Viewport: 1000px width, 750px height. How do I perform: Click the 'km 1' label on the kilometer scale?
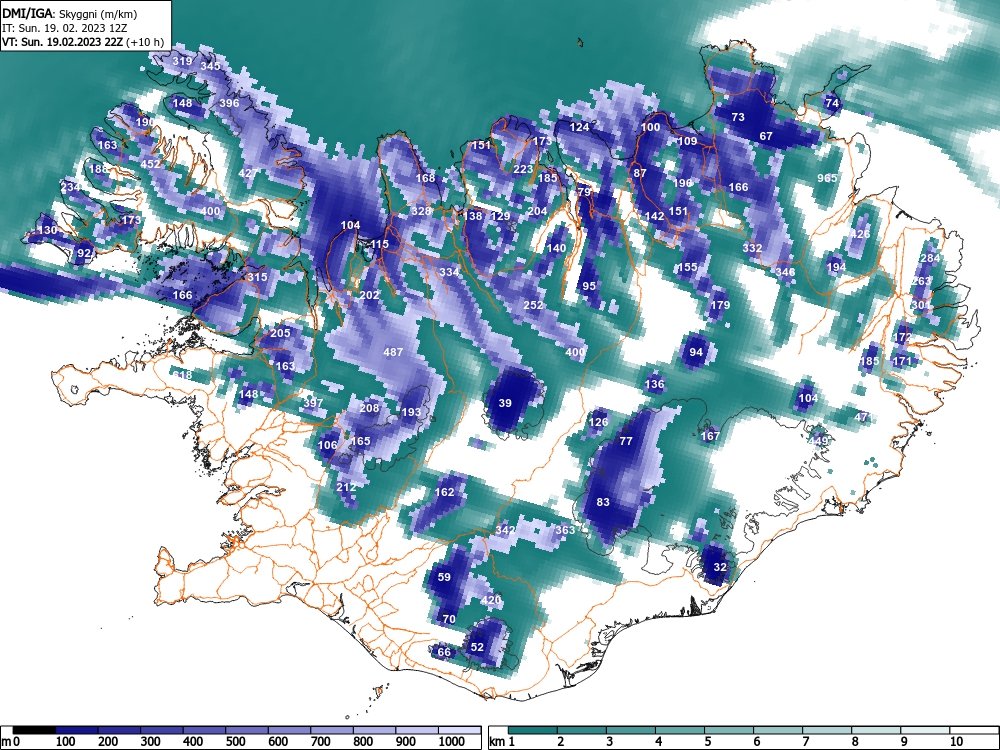tap(502, 742)
